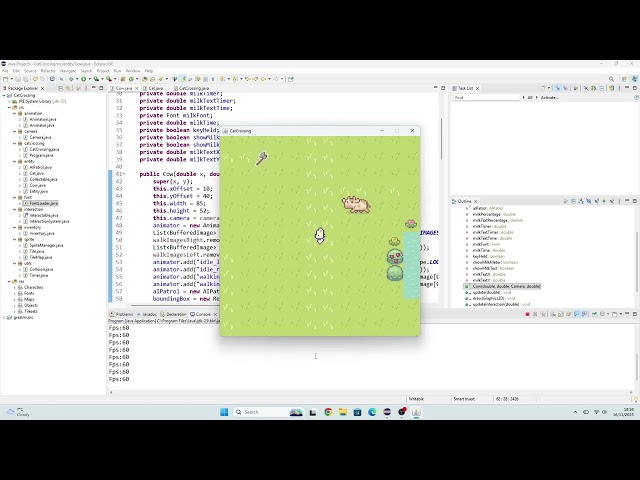
Task: Maximize the Package Explorer view
Action: click(x=101, y=88)
